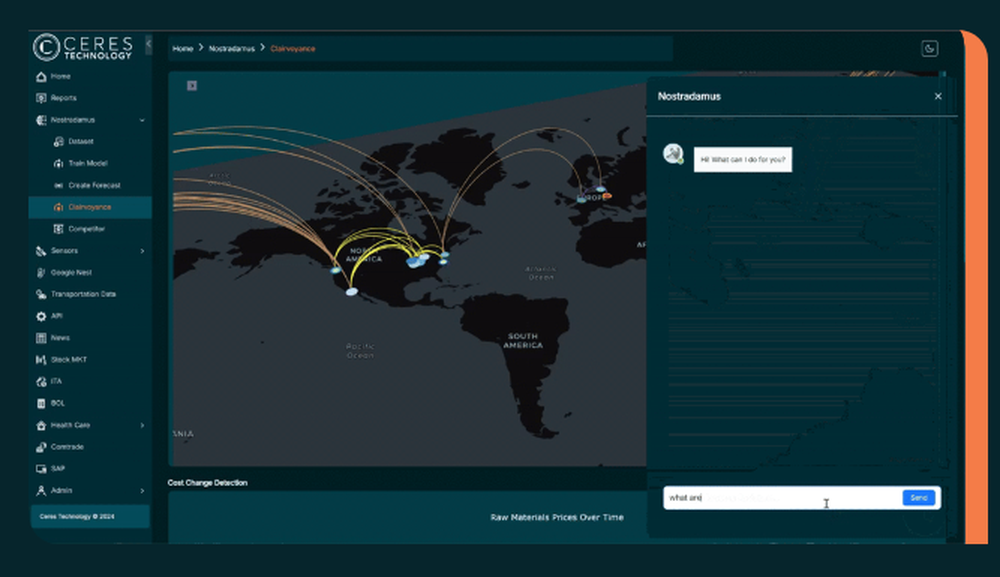Click the Clairvoyance breadcrumb

(292, 48)
